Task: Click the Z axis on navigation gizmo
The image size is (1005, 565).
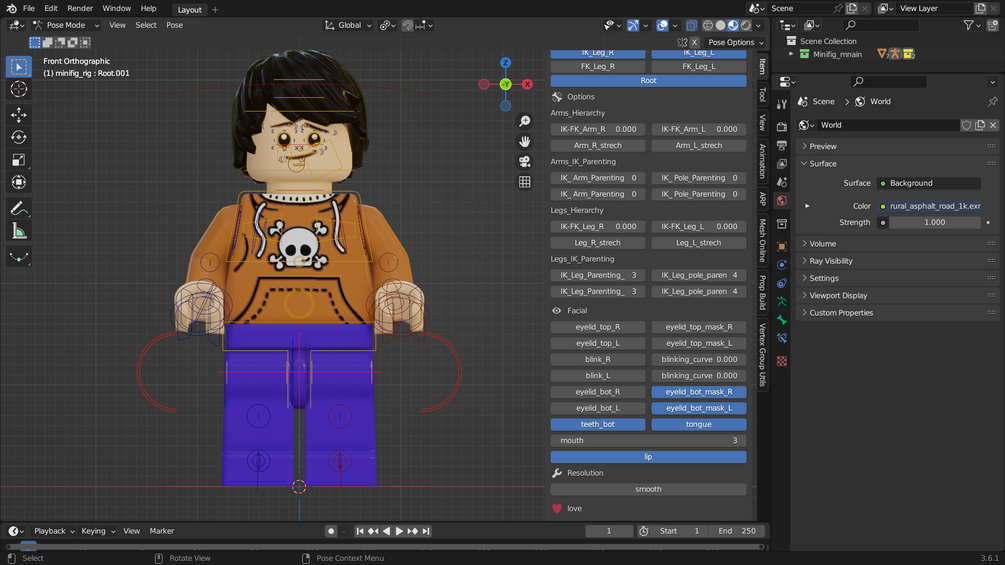Action: [506, 63]
